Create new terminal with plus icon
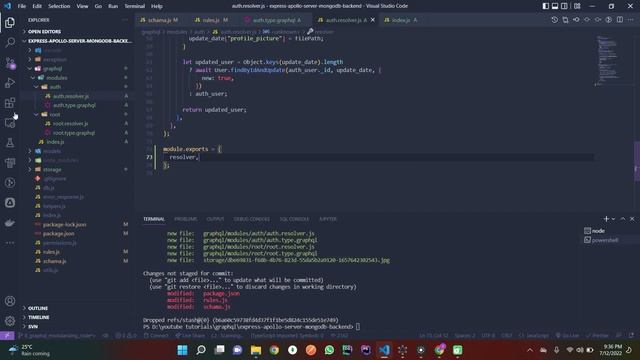This screenshot has width=640, height=360. click(606, 219)
